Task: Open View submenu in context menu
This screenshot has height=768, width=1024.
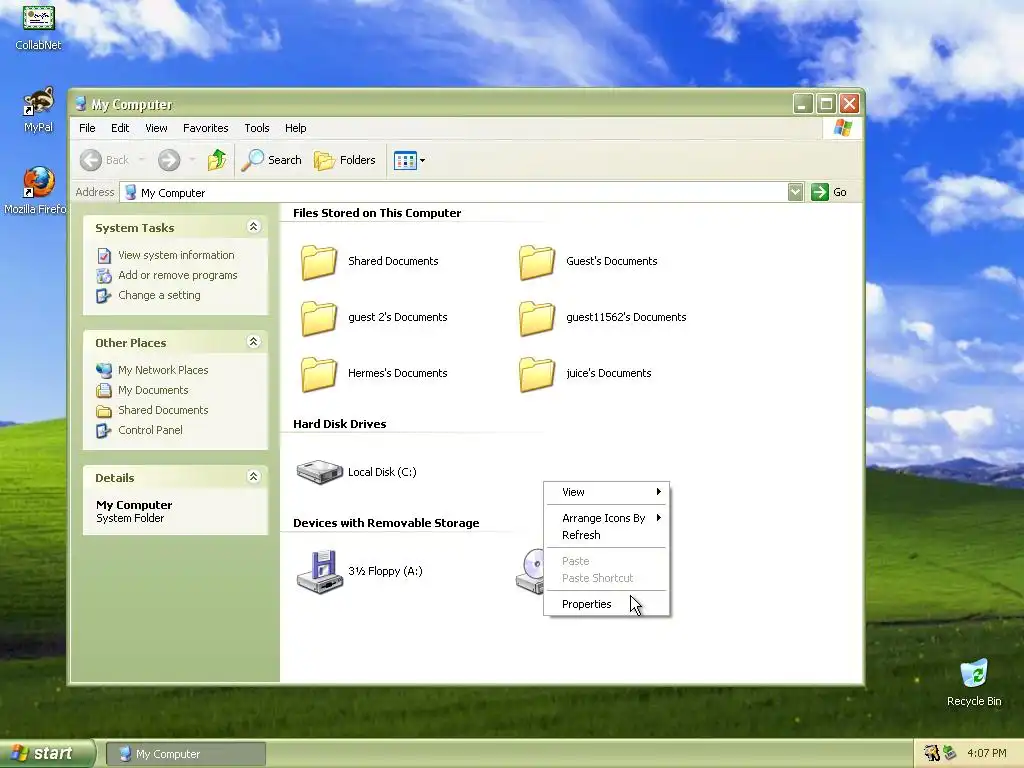Action: tap(607, 492)
